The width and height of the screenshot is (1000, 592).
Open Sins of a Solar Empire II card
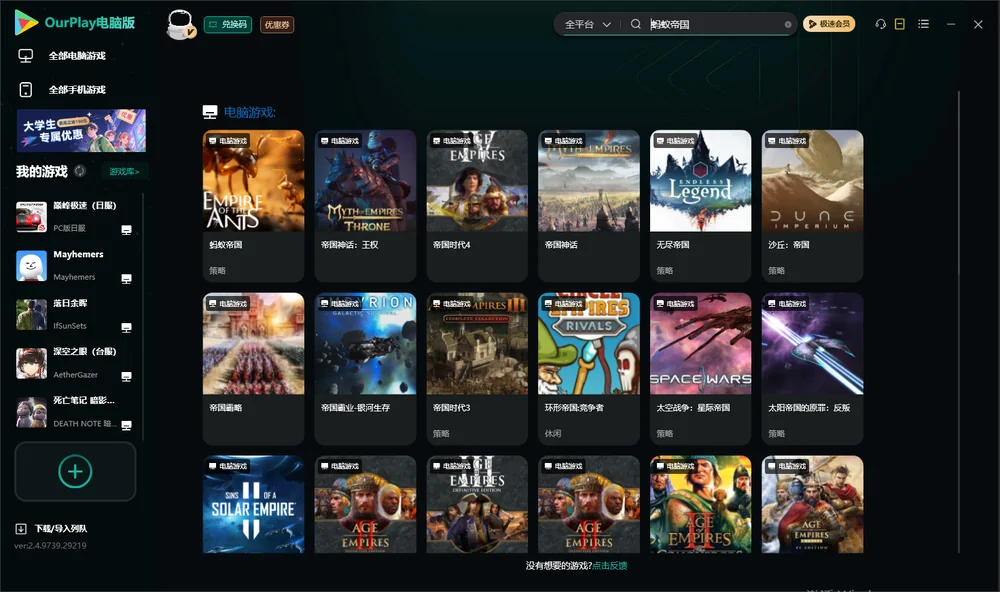[x=253, y=504]
